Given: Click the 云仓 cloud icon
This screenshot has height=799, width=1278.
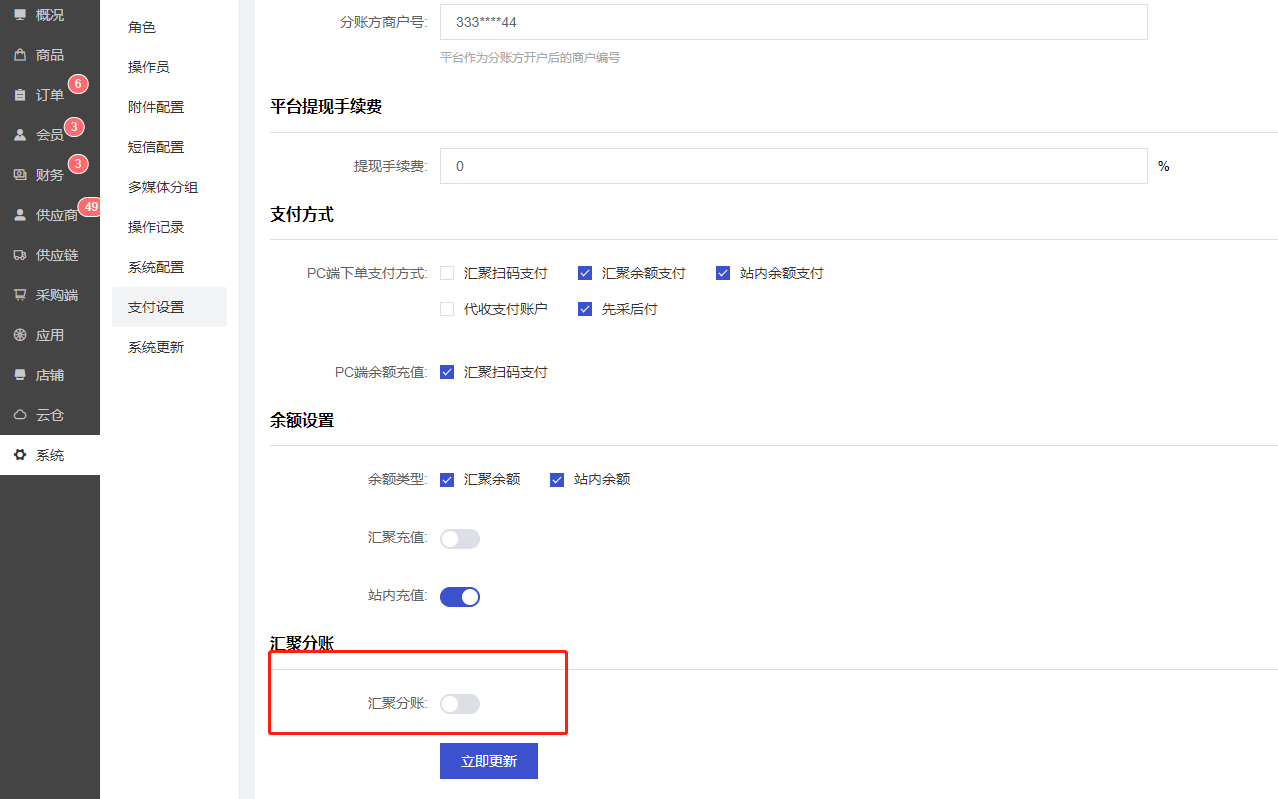Looking at the screenshot, I should [x=20, y=415].
